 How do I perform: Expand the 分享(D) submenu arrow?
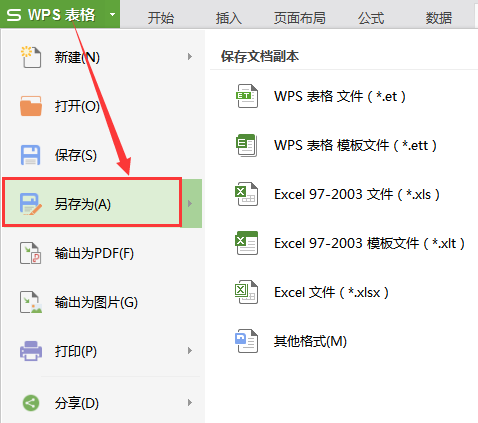point(190,403)
